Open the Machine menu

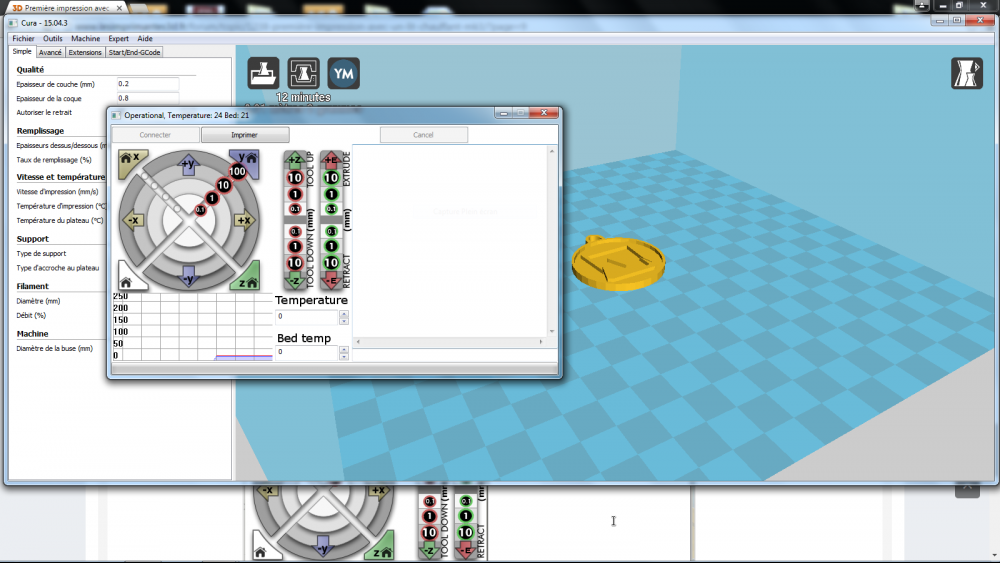[x=85, y=38]
